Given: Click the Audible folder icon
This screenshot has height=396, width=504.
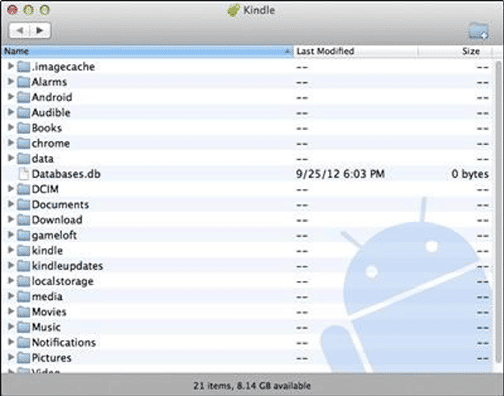Looking at the screenshot, I should (24, 113).
